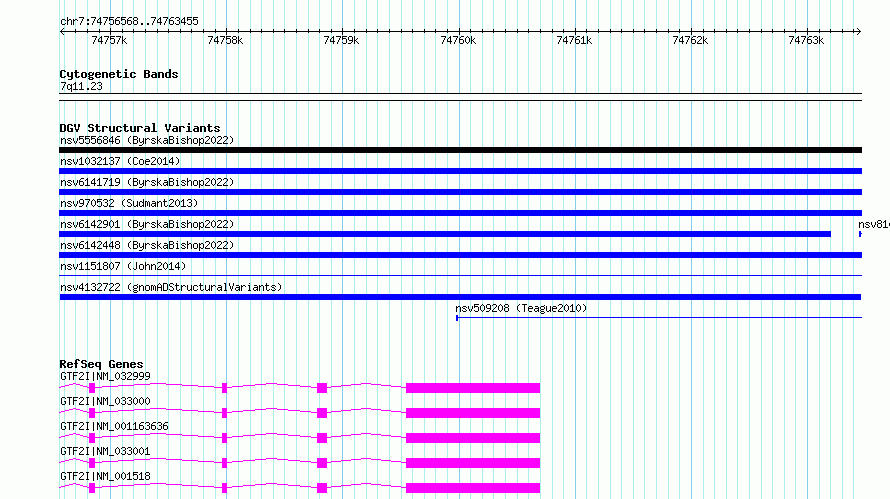This screenshot has height=499, width=890.
Task: Click the large last exon of NM_032999
Action: (x=473, y=388)
